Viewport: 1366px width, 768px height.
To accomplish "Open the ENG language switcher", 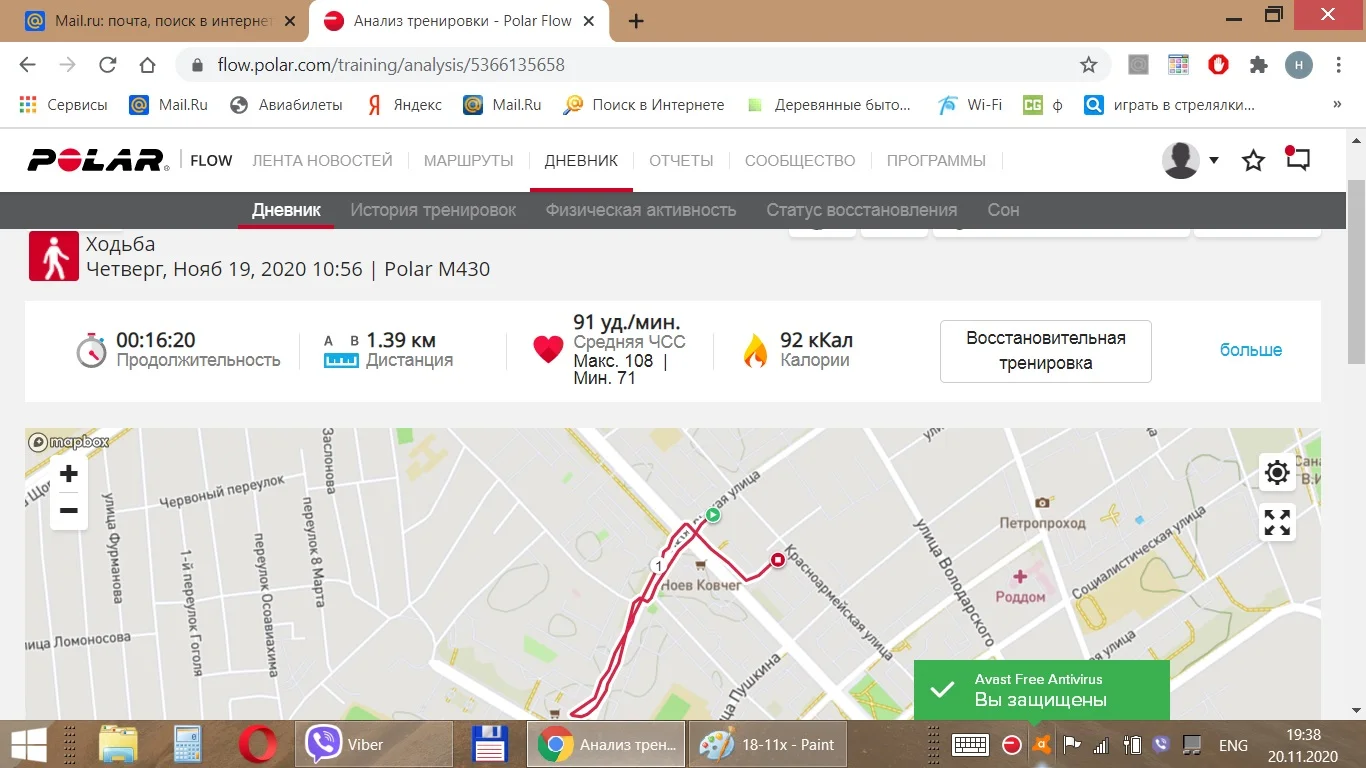I will [1233, 745].
